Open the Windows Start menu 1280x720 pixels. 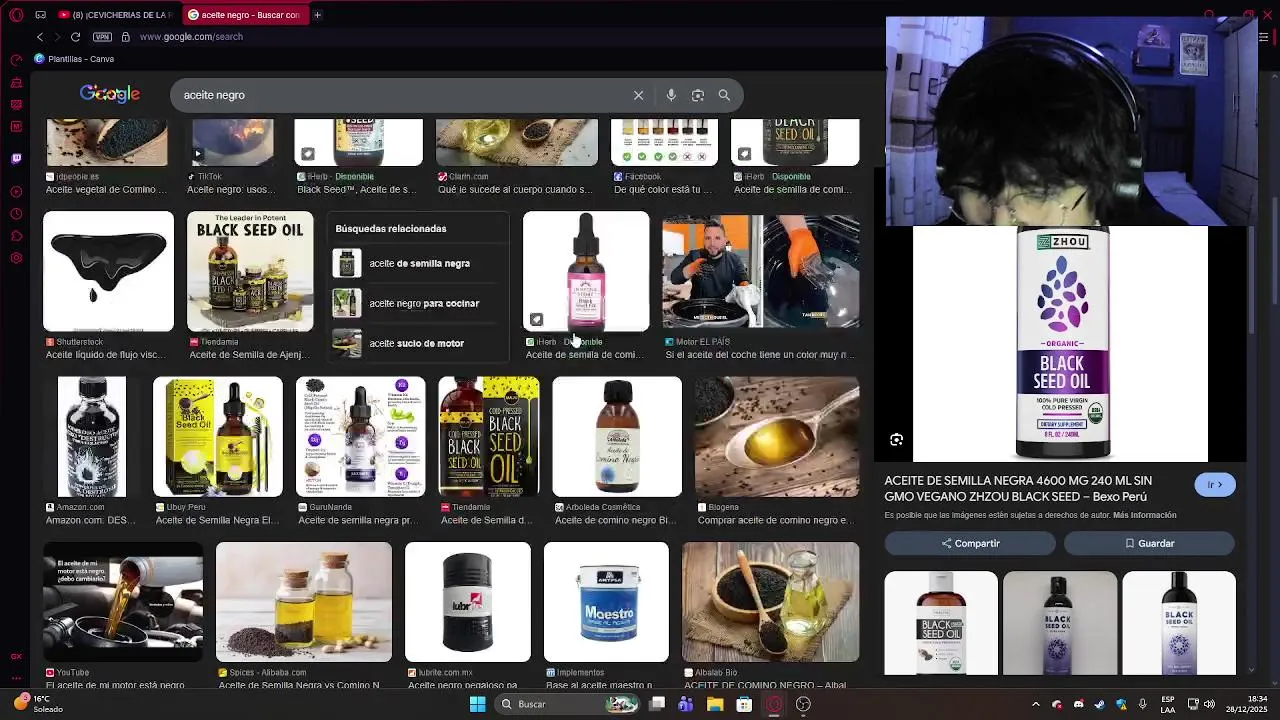point(478,704)
